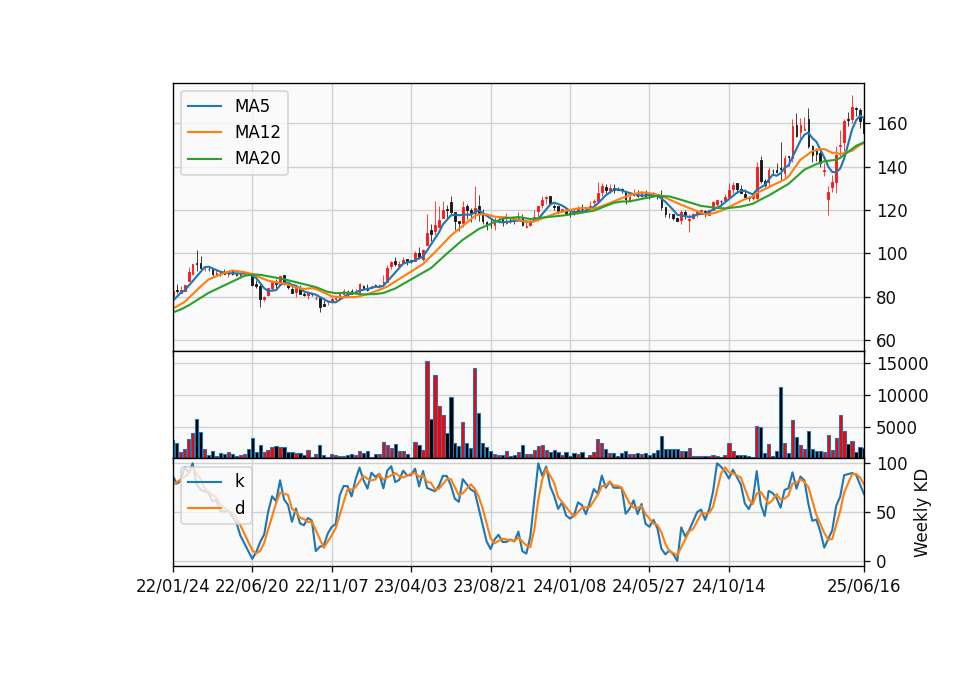This screenshot has height=690, width=960.
Task: Click the 120 price axis label
Action: pyautogui.click(x=892, y=211)
